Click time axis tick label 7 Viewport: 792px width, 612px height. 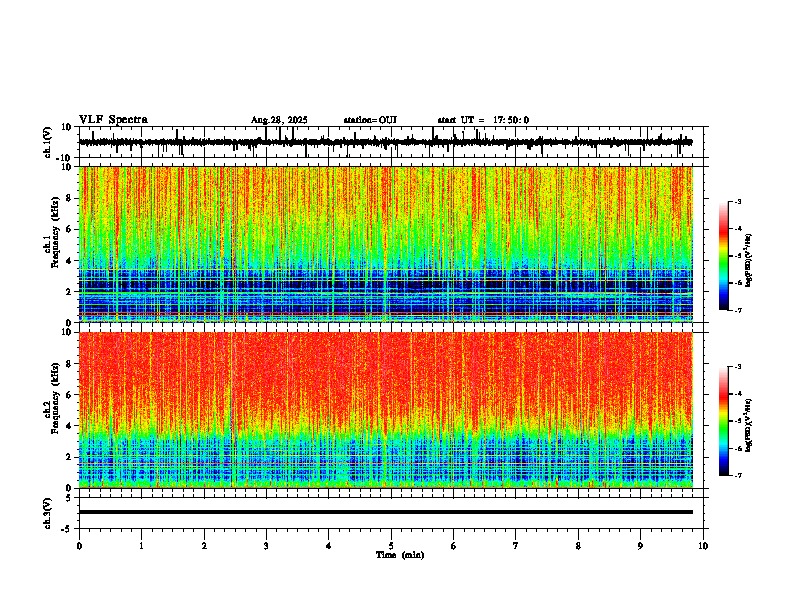click(516, 546)
